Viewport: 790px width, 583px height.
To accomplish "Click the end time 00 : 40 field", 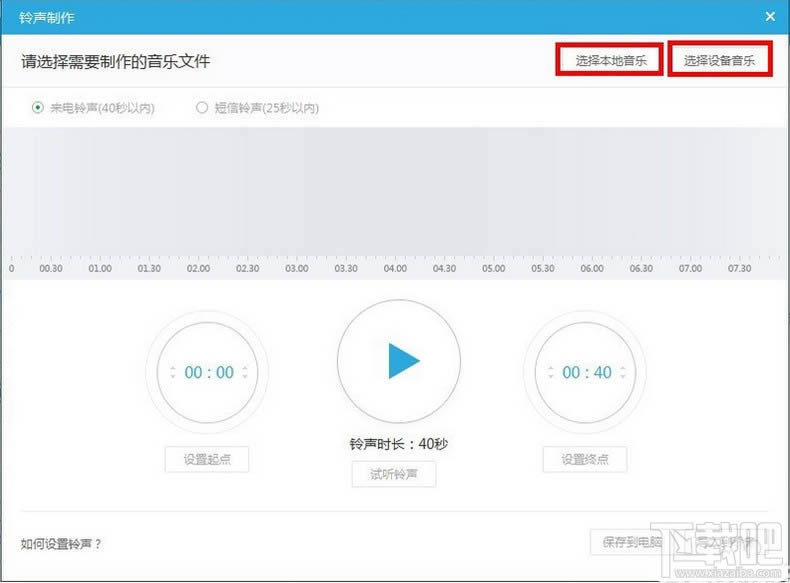I will (586, 372).
